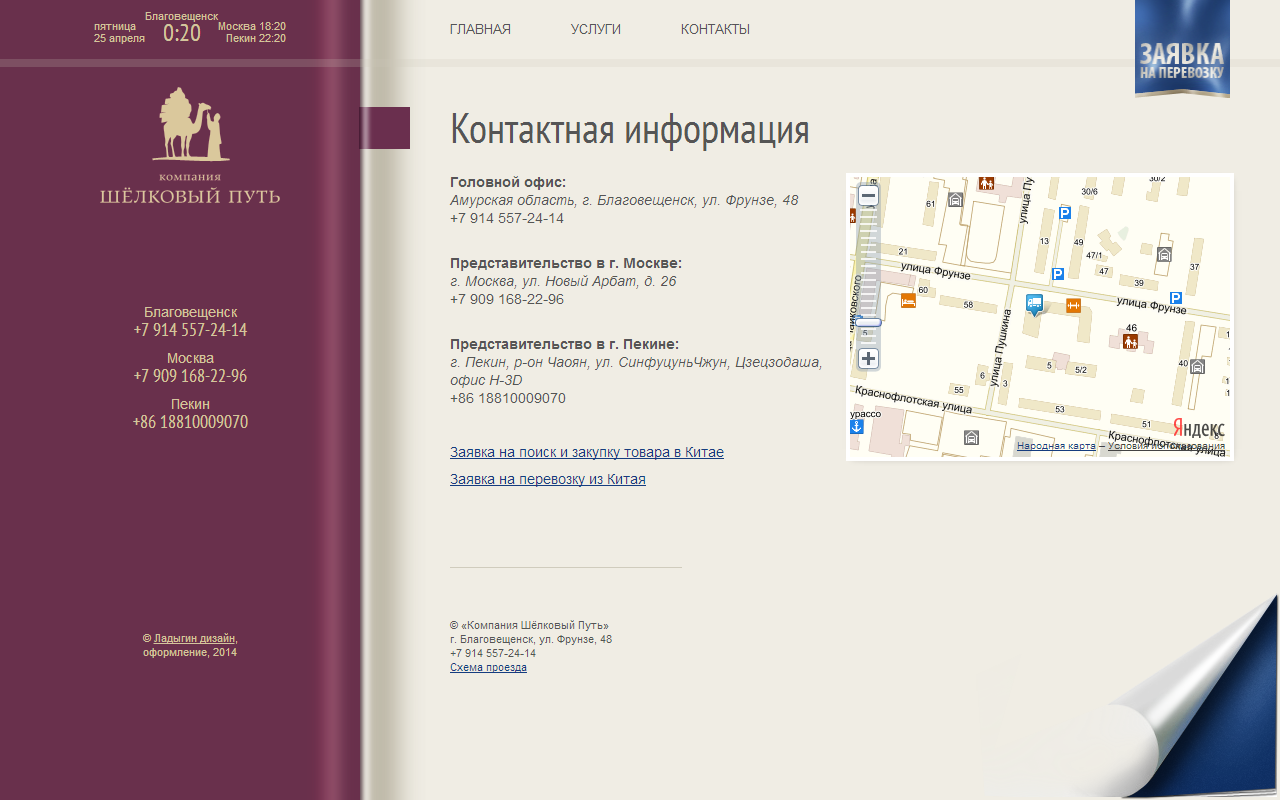Click the orange hotel bed icon on map

[x=908, y=300]
